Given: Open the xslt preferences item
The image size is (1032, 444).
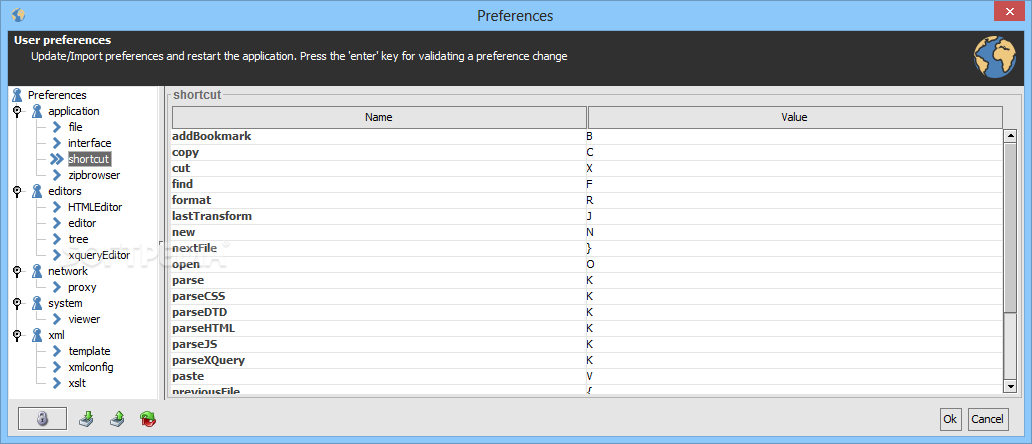Looking at the screenshot, I should pos(77,383).
